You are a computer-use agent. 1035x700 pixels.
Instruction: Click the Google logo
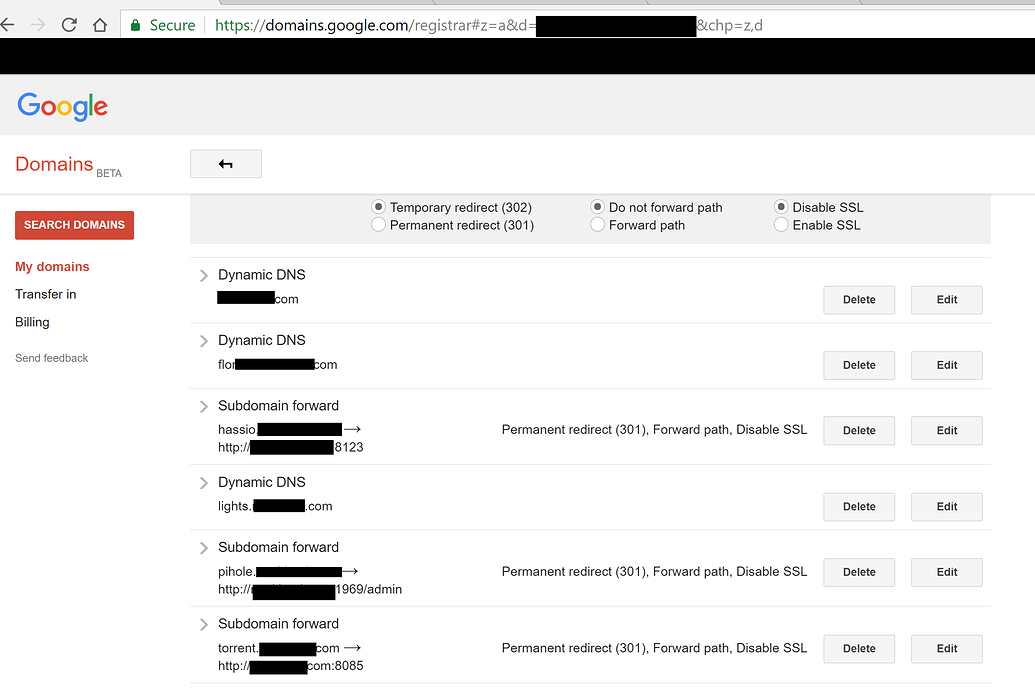tap(63, 106)
